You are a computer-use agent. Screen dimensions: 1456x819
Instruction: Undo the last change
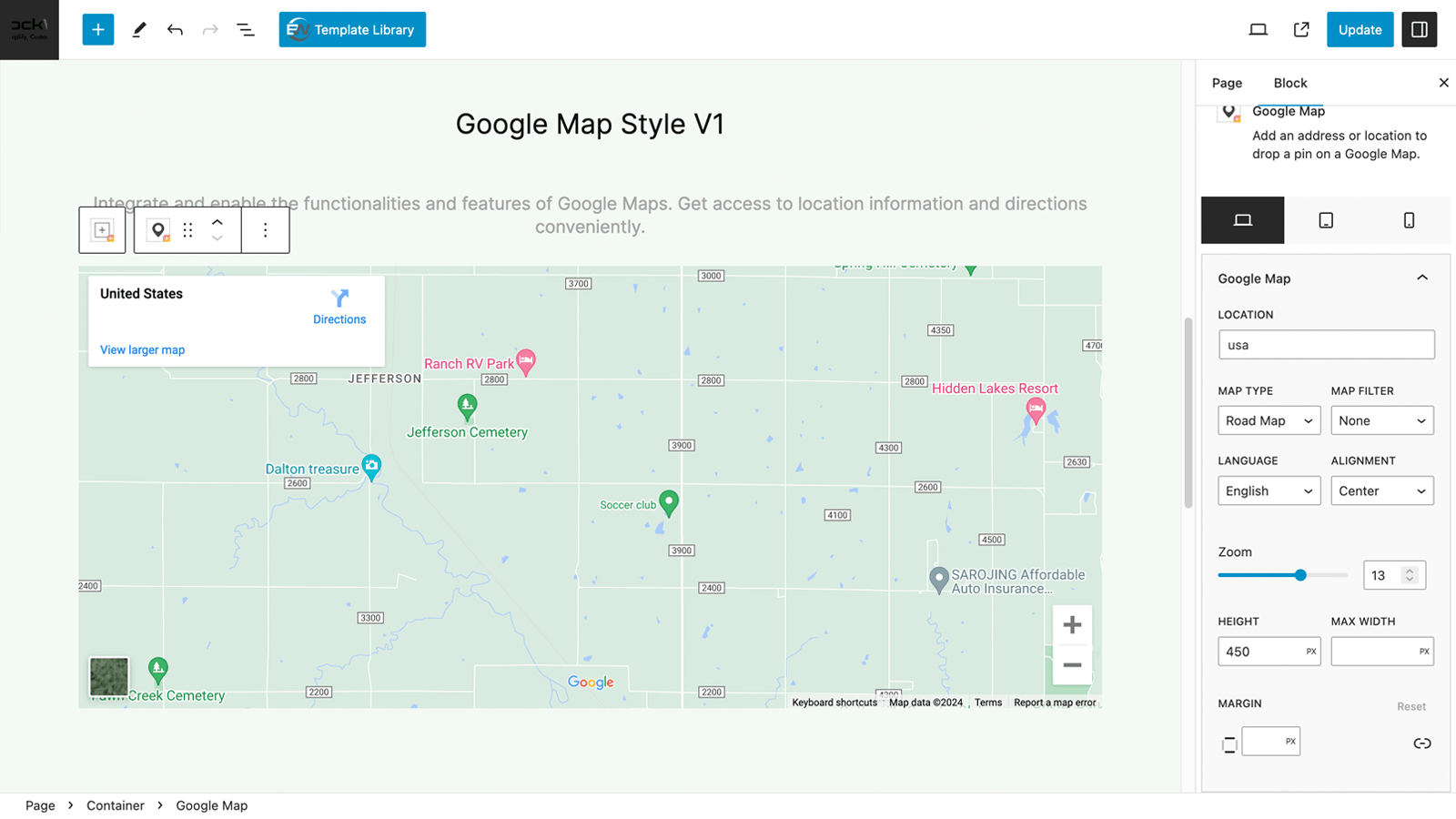tap(175, 29)
